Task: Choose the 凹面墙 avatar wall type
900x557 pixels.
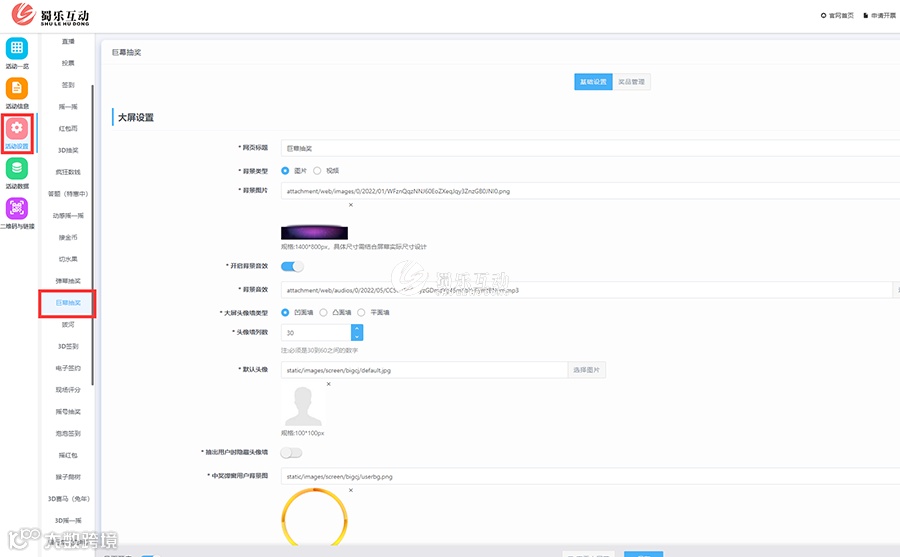Action: (285, 312)
